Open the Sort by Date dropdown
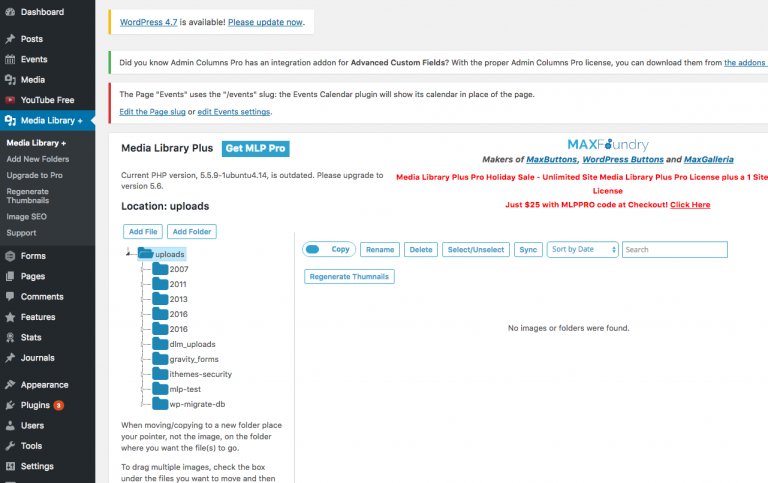This screenshot has width=768, height=483. pyautogui.click(x=582, y=249)
